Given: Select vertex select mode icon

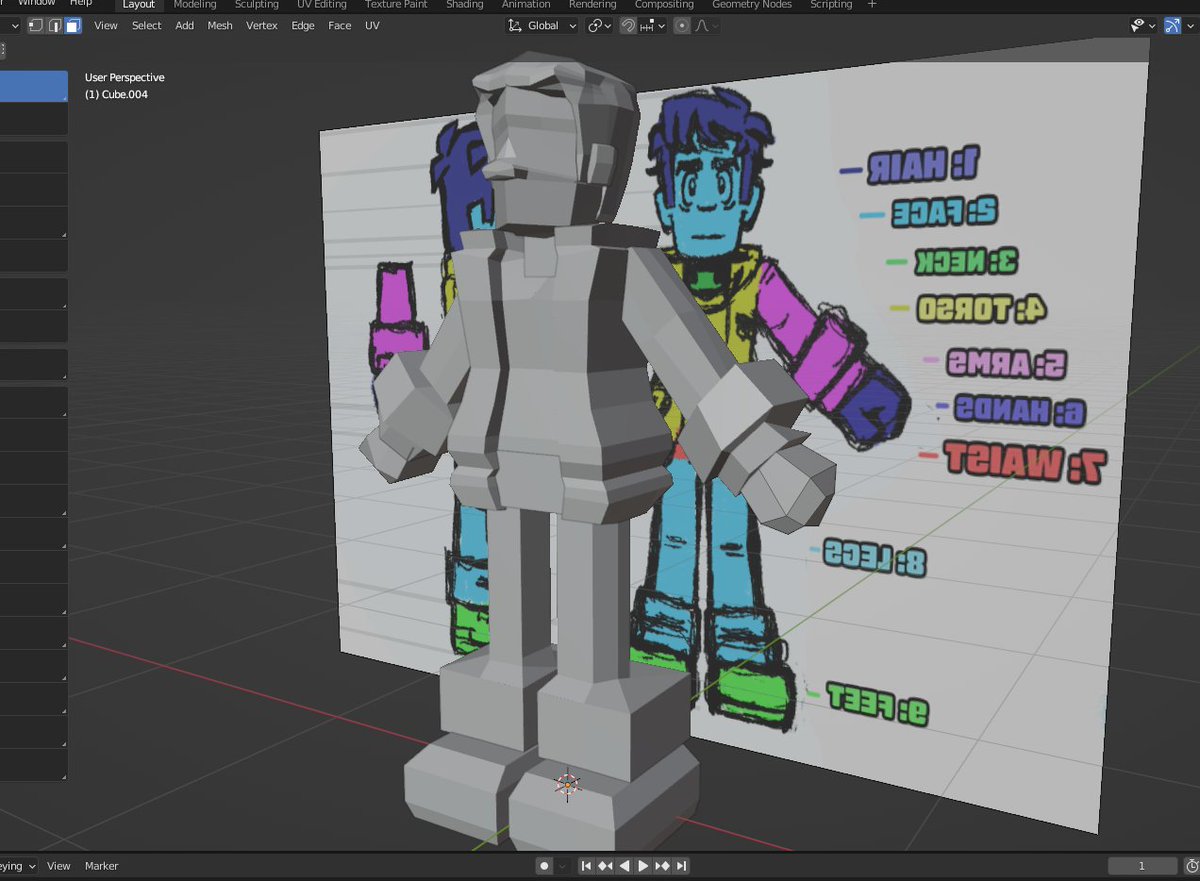Looking at the screenshot, I should (36, 25).
